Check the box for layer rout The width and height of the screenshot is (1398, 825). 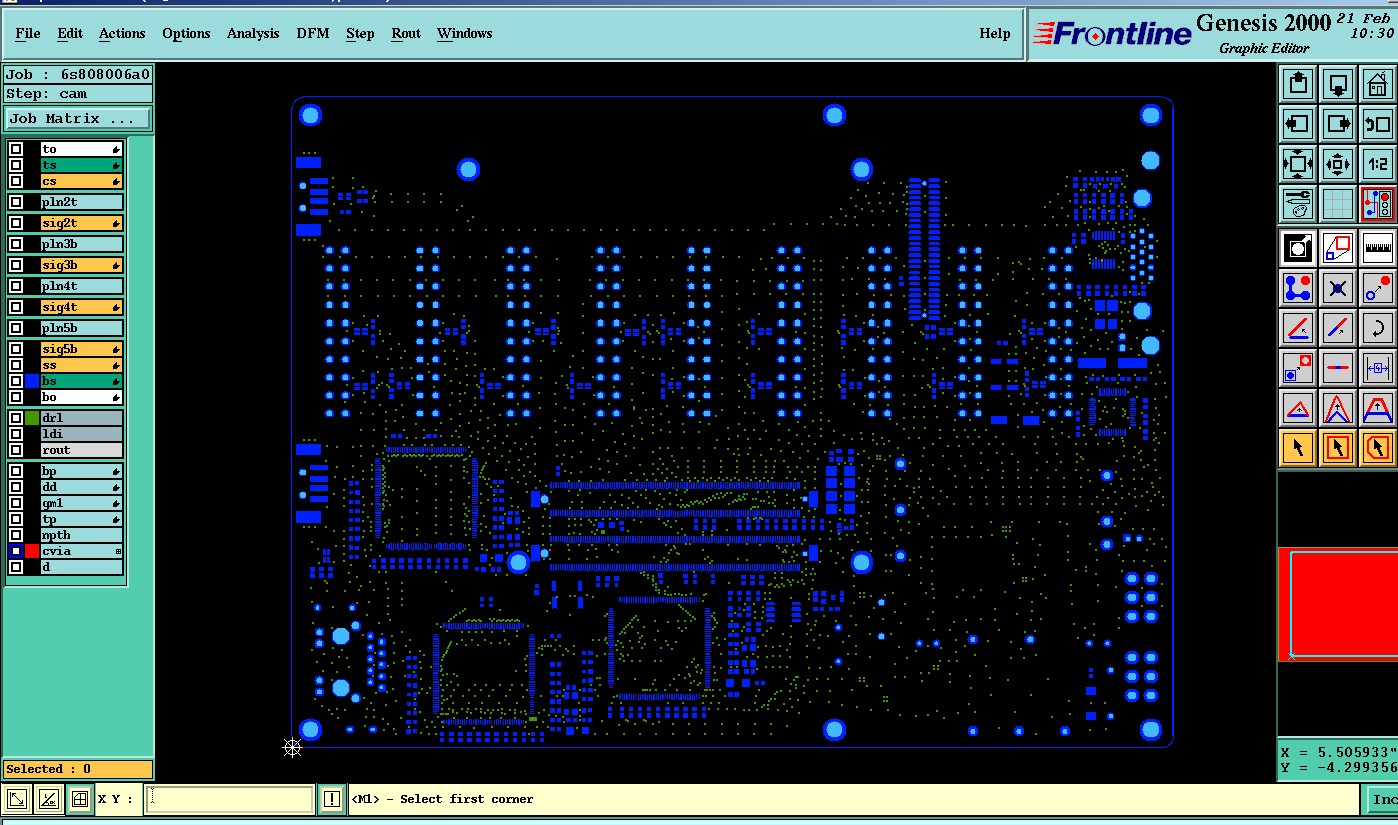click(16, 450)
